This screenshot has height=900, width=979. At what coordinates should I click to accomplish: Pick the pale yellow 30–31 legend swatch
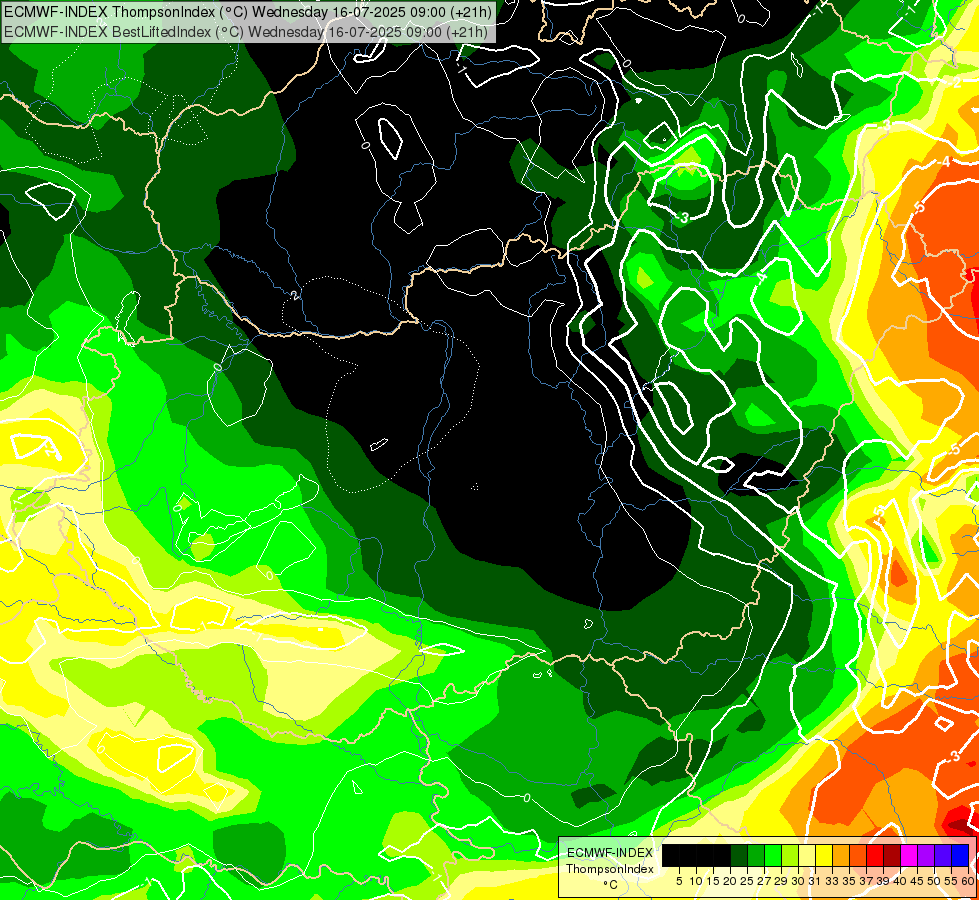coord(807,856)
